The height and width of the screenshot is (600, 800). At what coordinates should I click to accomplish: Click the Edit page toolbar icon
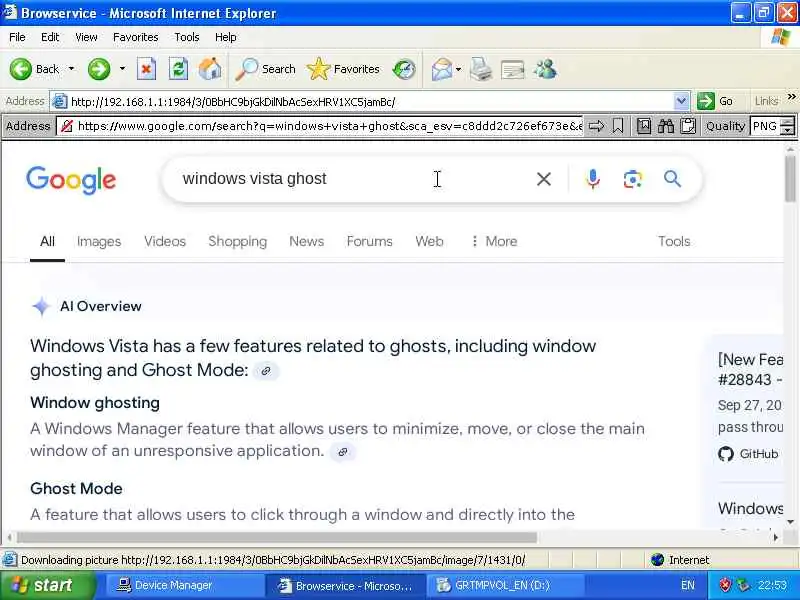(x=513, y=69)
